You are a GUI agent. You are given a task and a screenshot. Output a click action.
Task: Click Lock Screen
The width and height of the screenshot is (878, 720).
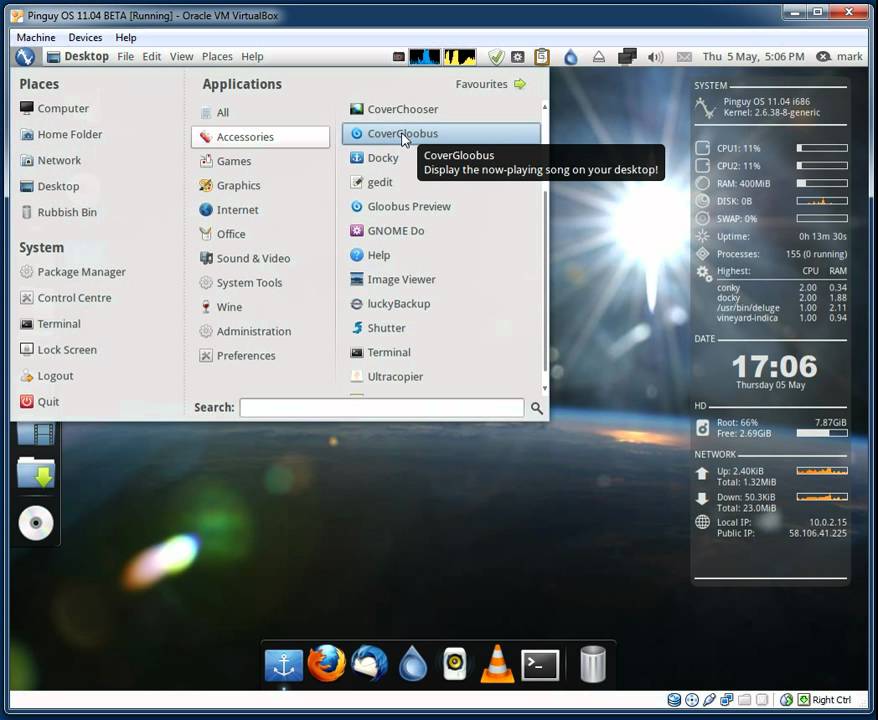pos(58,350)
